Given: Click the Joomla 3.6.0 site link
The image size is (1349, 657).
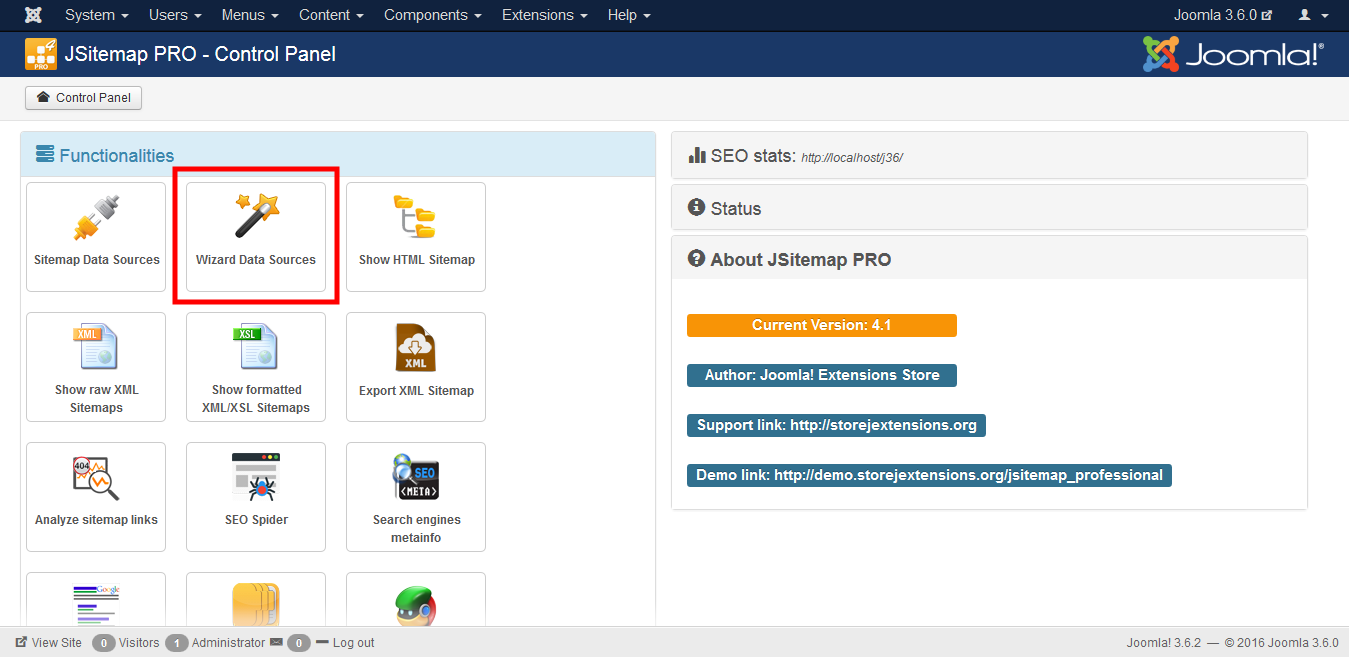Looking at the screenshot, I should click(x=1223, y=15).
